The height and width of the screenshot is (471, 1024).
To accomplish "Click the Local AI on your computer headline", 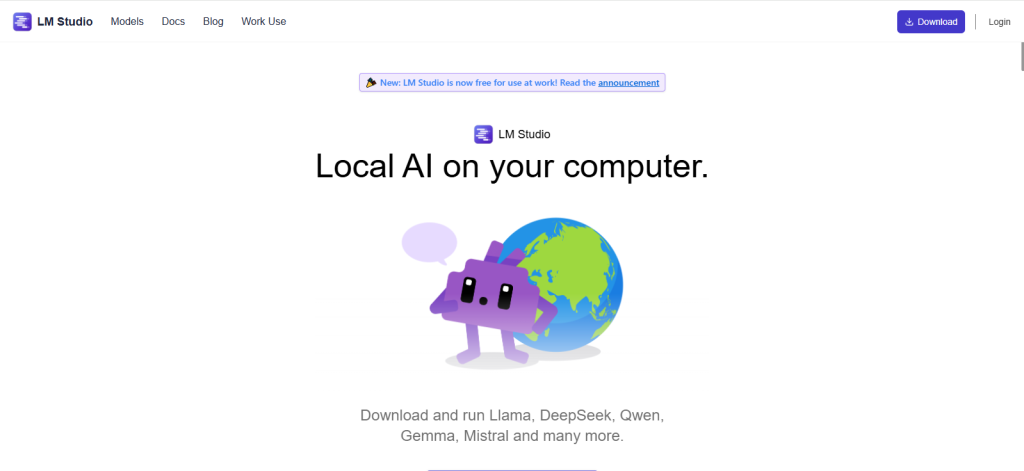I will (x=512, y=166).
